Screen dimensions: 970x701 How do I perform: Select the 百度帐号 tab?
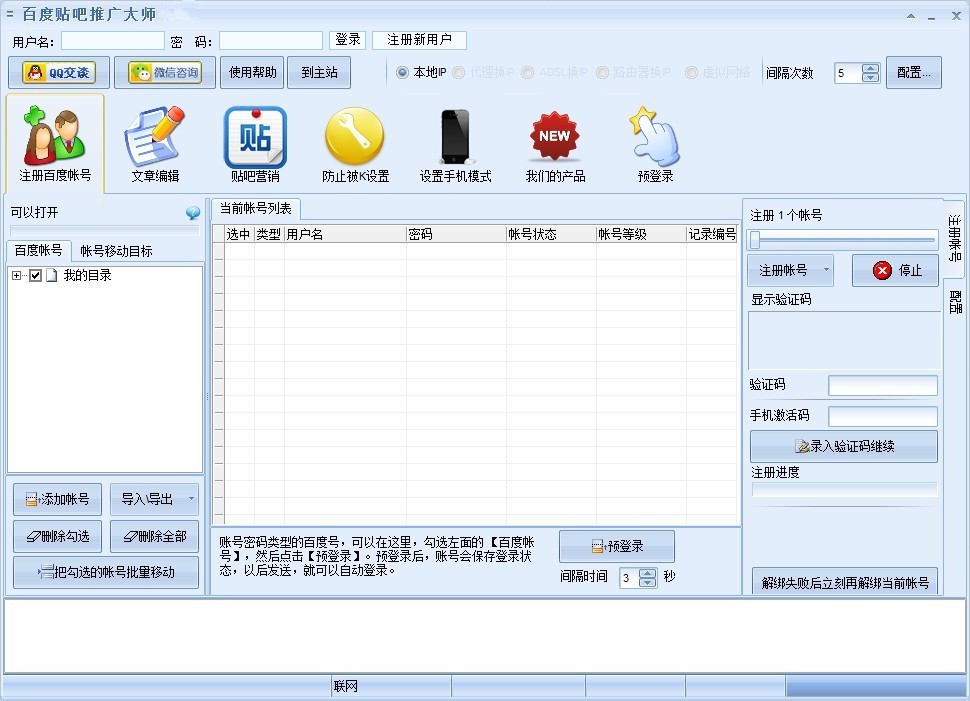[38, 251]
